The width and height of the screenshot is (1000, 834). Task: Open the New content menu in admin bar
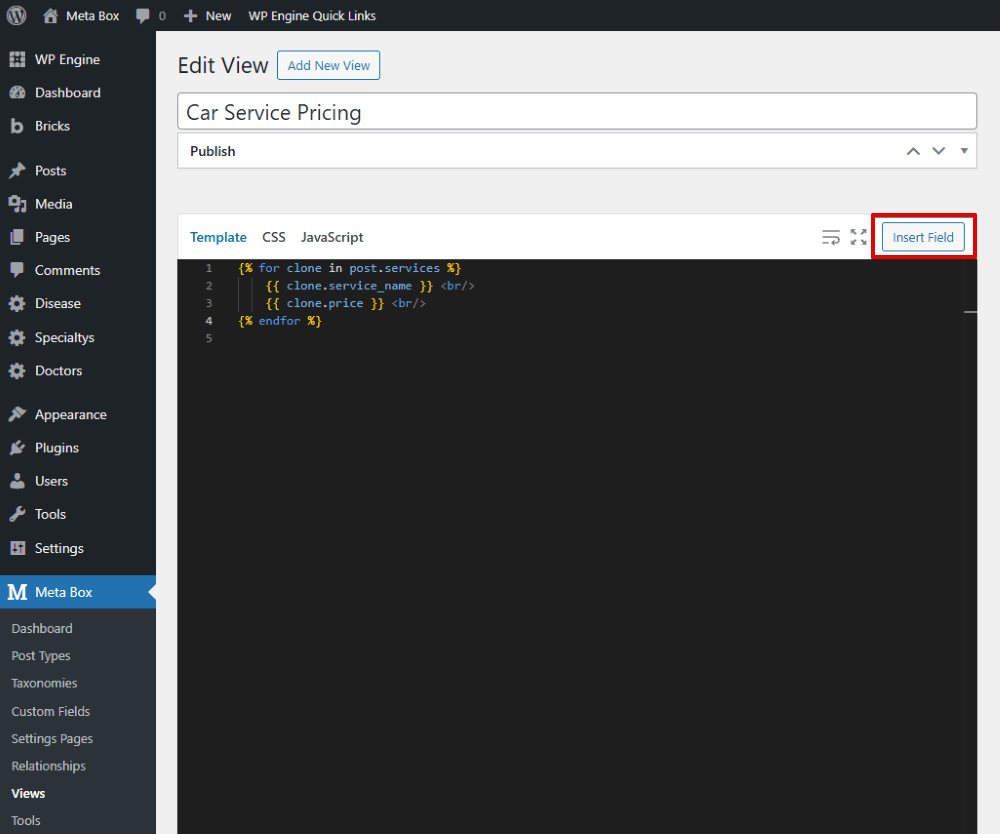click(208, 16)
